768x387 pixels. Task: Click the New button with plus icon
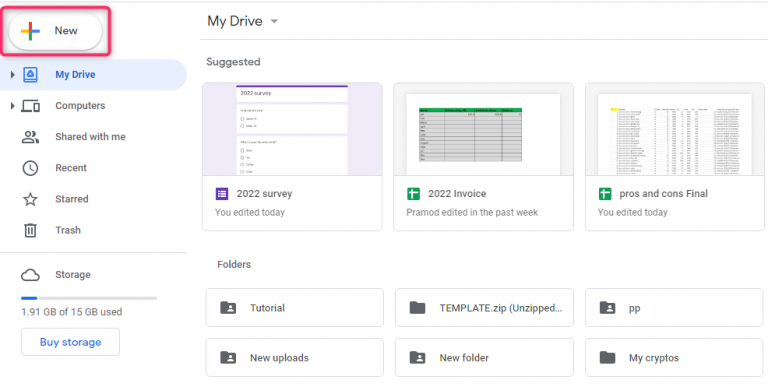(x=55, y=31)
